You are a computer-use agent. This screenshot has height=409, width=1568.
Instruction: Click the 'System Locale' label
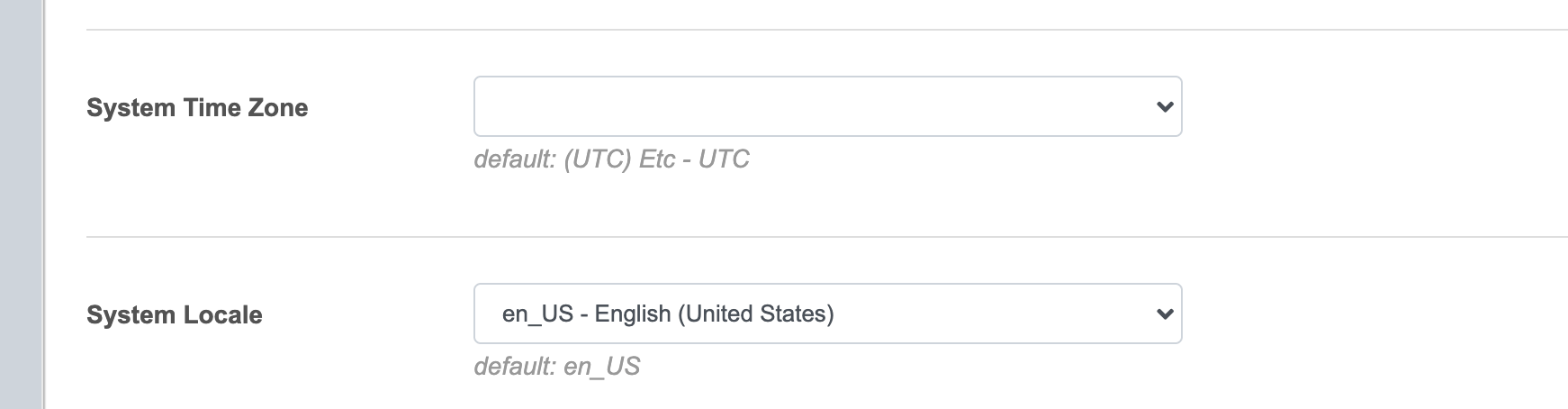pyautogui.click(x=175, y=315)
